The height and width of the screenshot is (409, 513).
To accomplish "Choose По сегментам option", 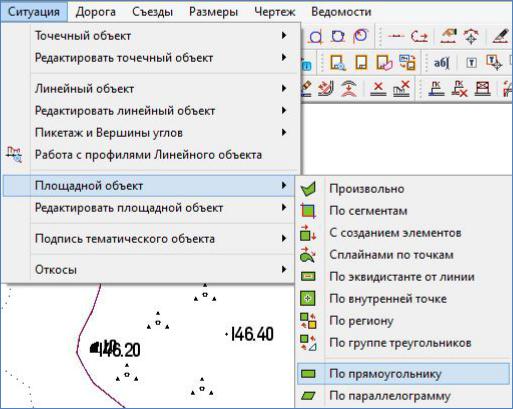I will tap(404, 211).
